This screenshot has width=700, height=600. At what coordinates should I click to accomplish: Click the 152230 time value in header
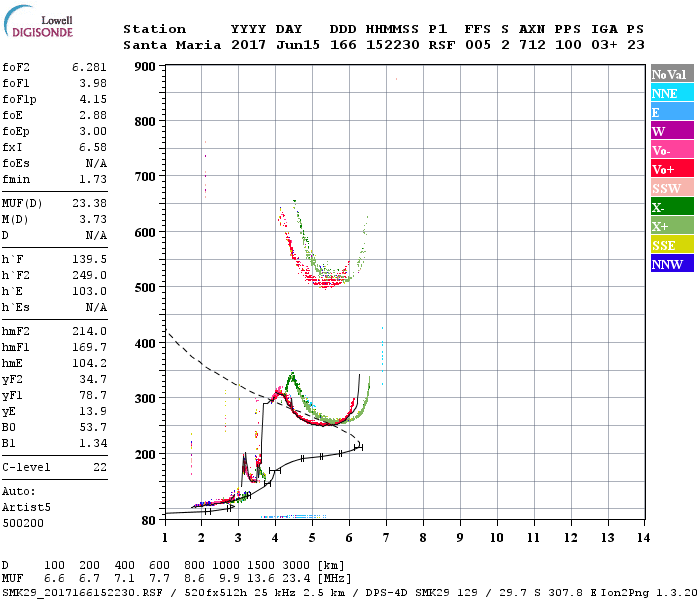392,45
